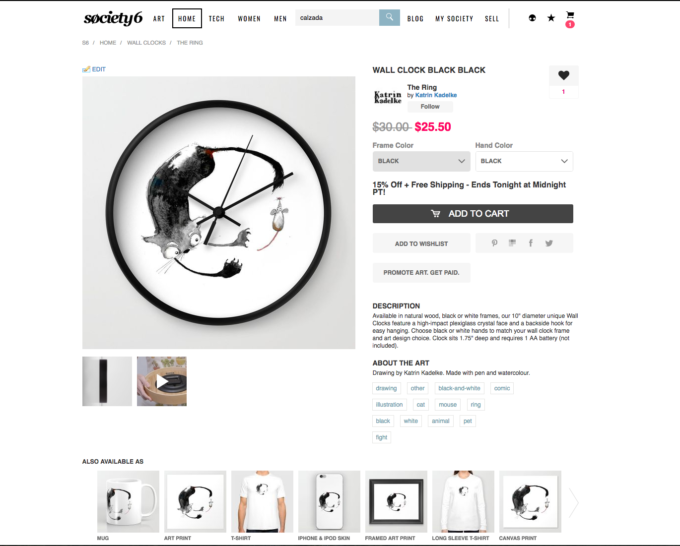Click the search input field

[x=337, y=18]
